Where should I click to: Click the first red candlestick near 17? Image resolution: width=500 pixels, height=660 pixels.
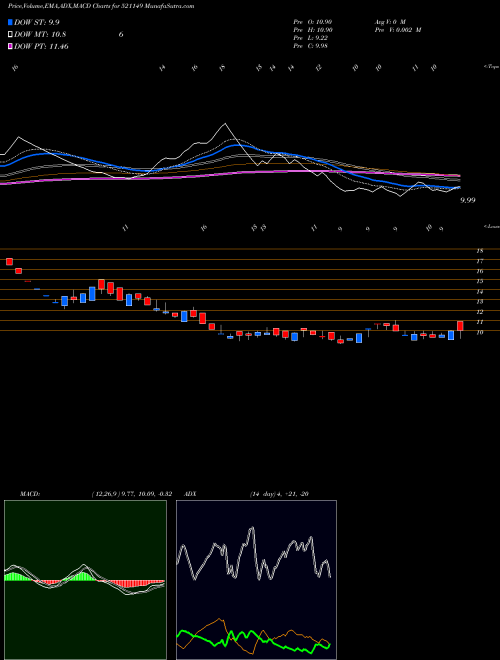9,262
